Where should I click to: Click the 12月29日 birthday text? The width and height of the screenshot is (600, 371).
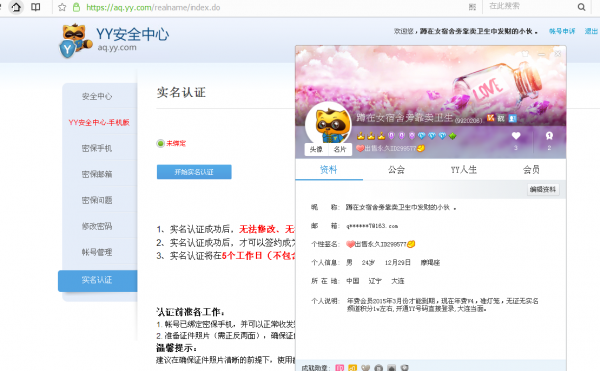398,262
